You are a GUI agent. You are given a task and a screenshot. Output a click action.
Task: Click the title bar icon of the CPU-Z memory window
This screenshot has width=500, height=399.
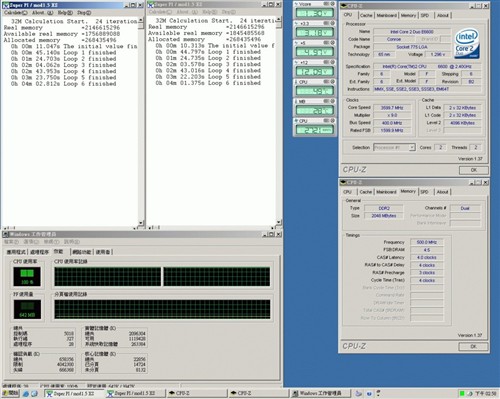tap(344, 182)
